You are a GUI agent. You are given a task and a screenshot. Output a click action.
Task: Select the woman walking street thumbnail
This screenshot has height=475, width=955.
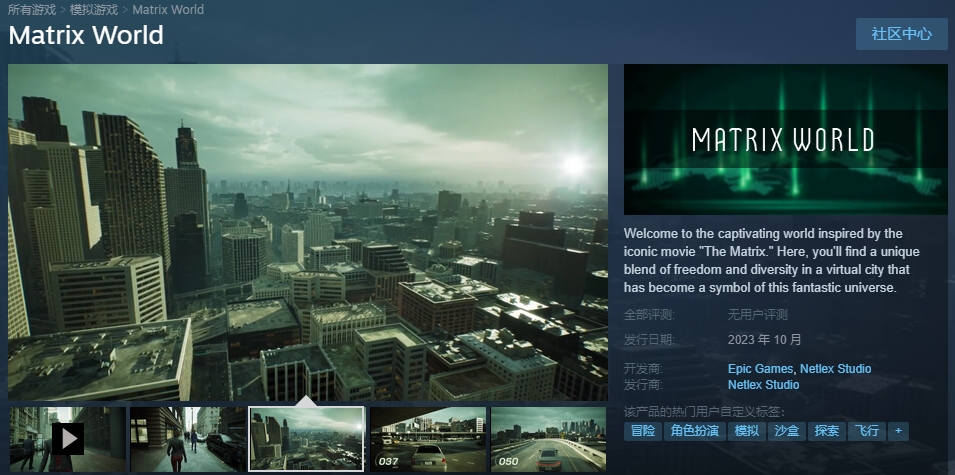(x=188, y=439)
